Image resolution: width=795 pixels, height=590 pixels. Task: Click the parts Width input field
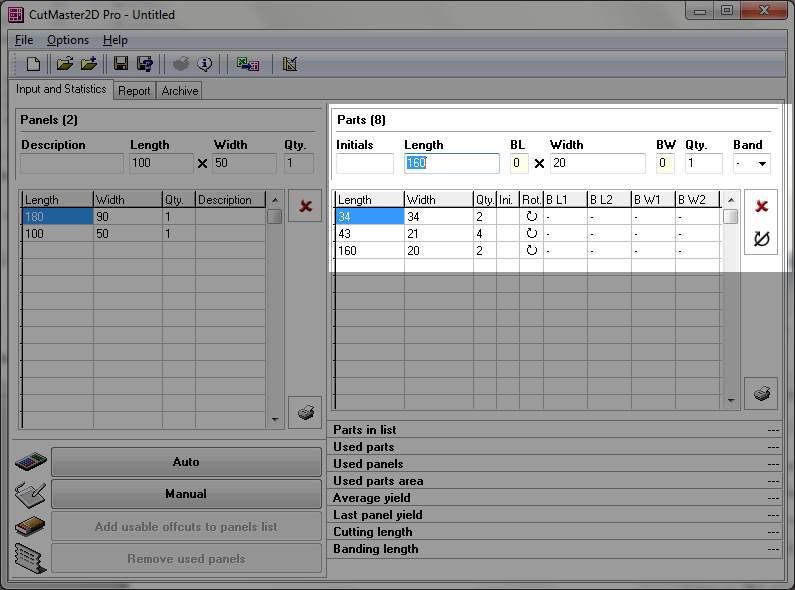(597, 163)
